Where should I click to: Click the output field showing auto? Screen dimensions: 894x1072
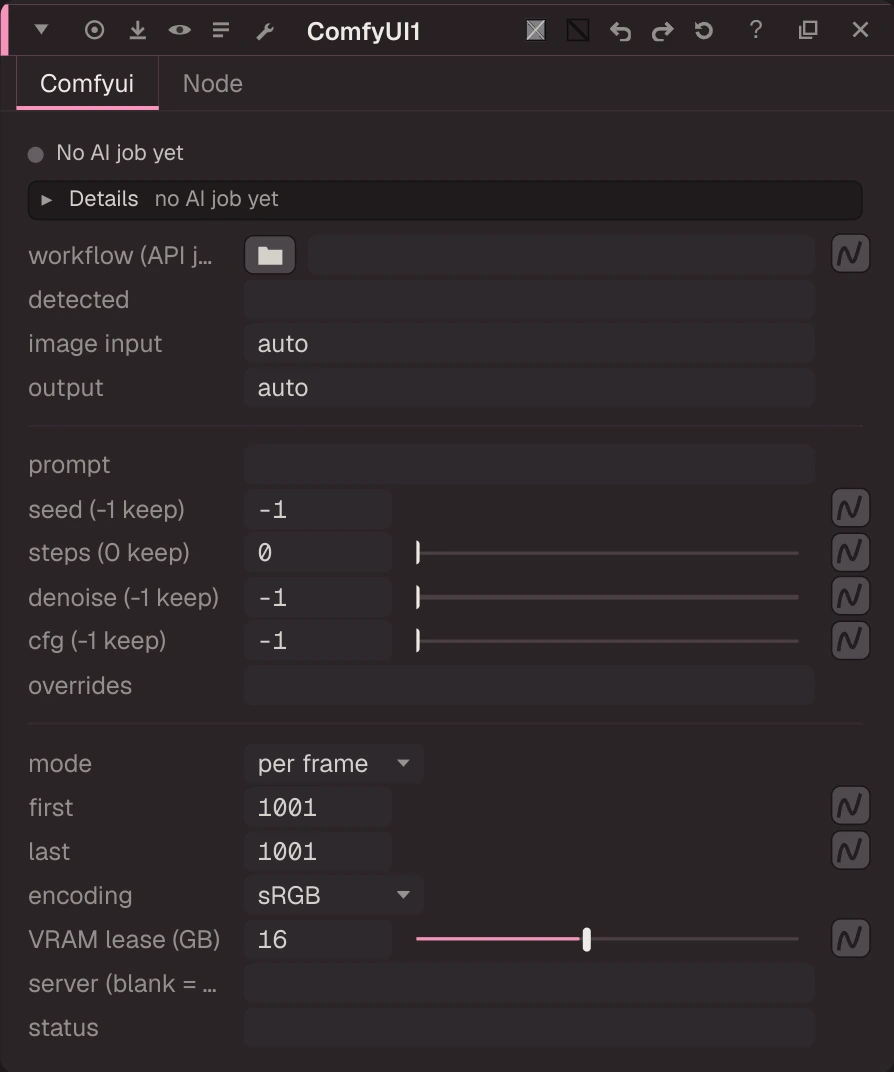coord(529,388)
